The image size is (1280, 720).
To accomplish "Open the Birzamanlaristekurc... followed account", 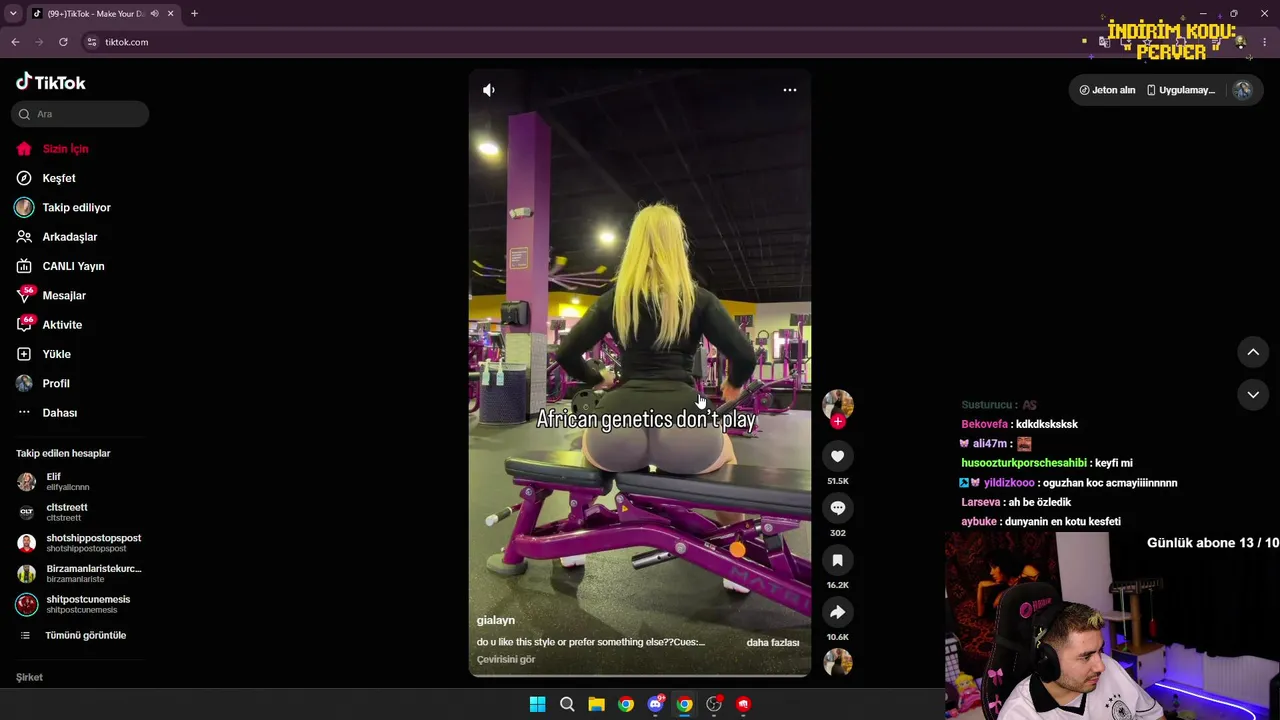I will tap(80, 573).
